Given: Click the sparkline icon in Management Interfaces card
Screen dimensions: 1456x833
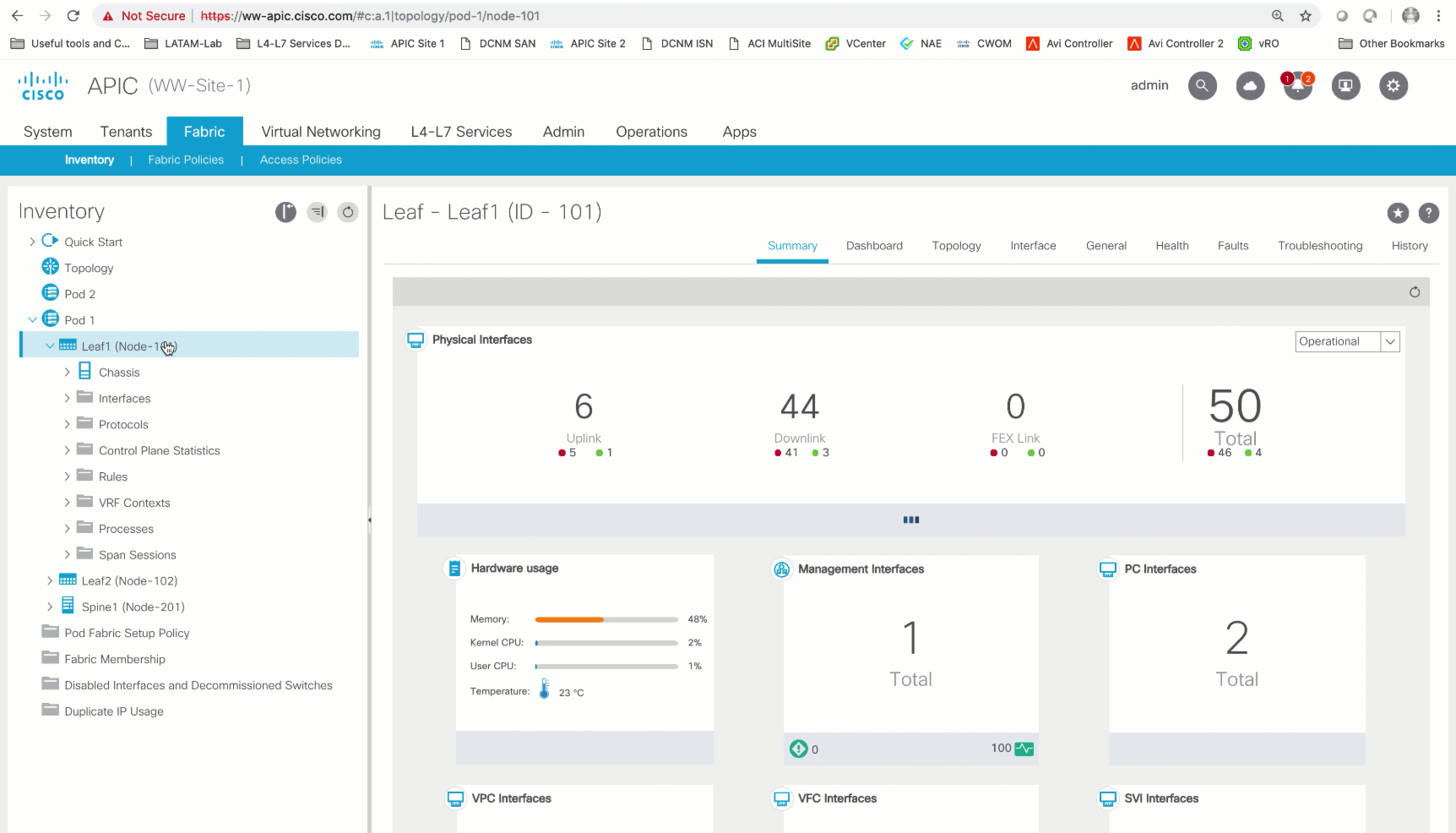Looking at the screenshot, I should click(x=1023, y=748).
